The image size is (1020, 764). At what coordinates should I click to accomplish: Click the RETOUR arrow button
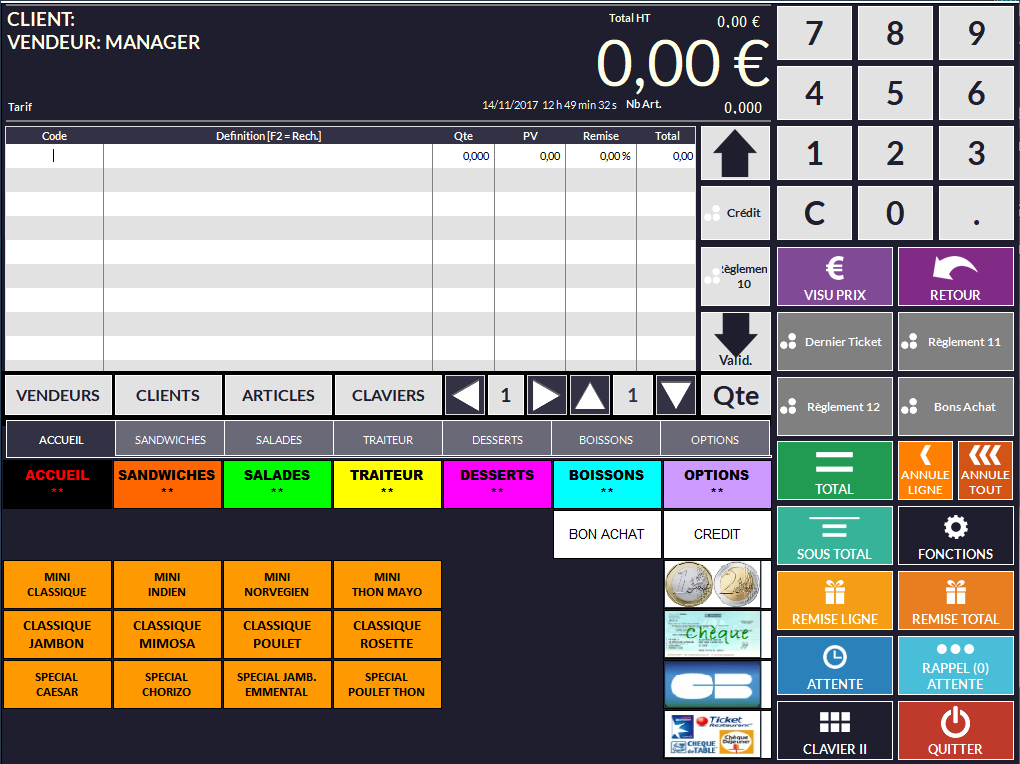coord(955,276)
